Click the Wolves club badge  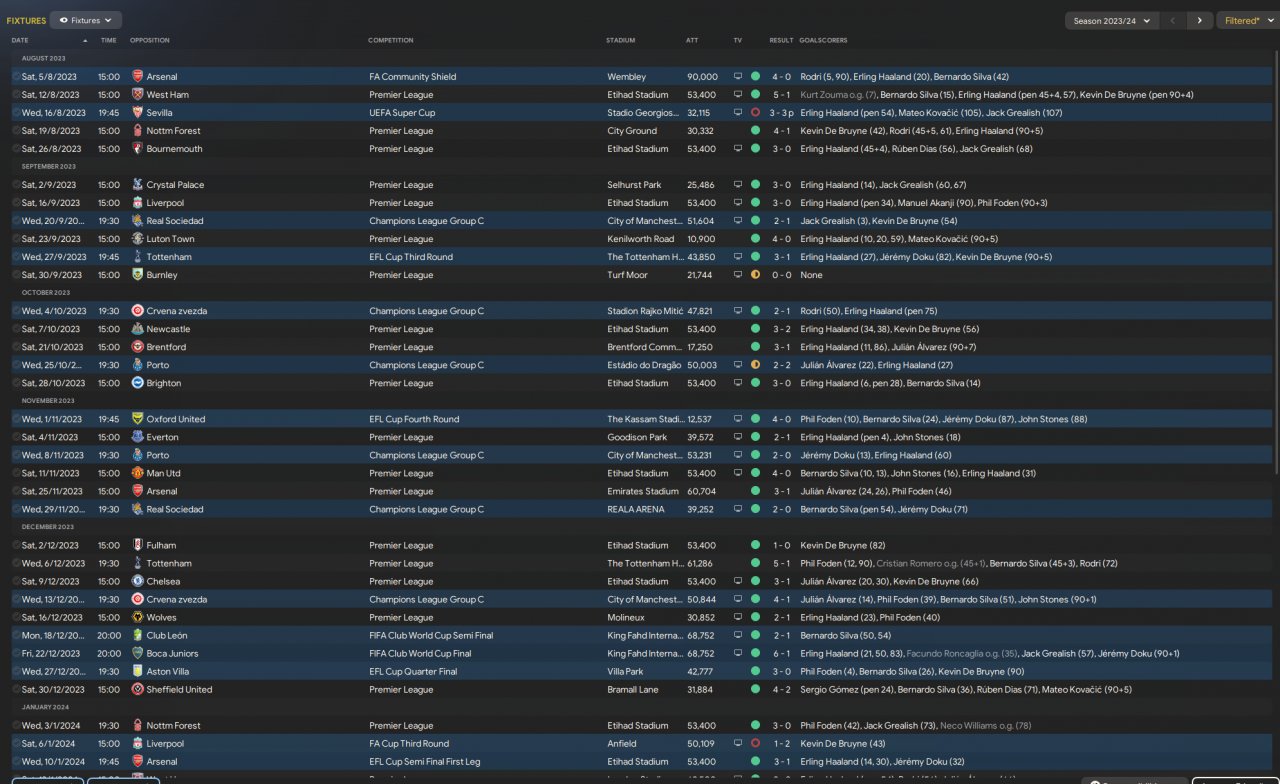click(138, 617)
